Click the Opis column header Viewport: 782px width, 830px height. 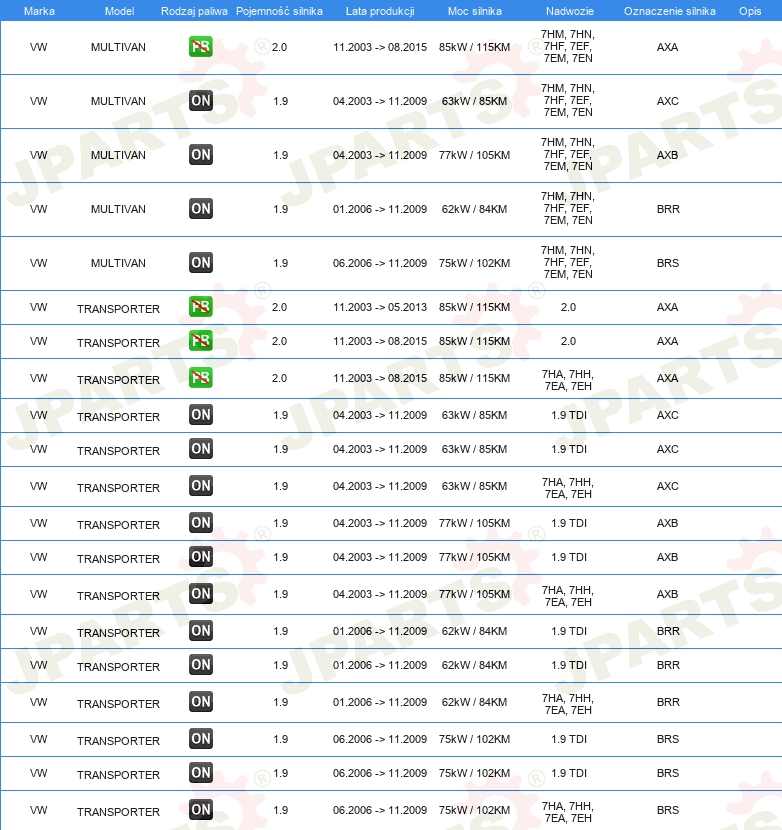click(750, 11)
